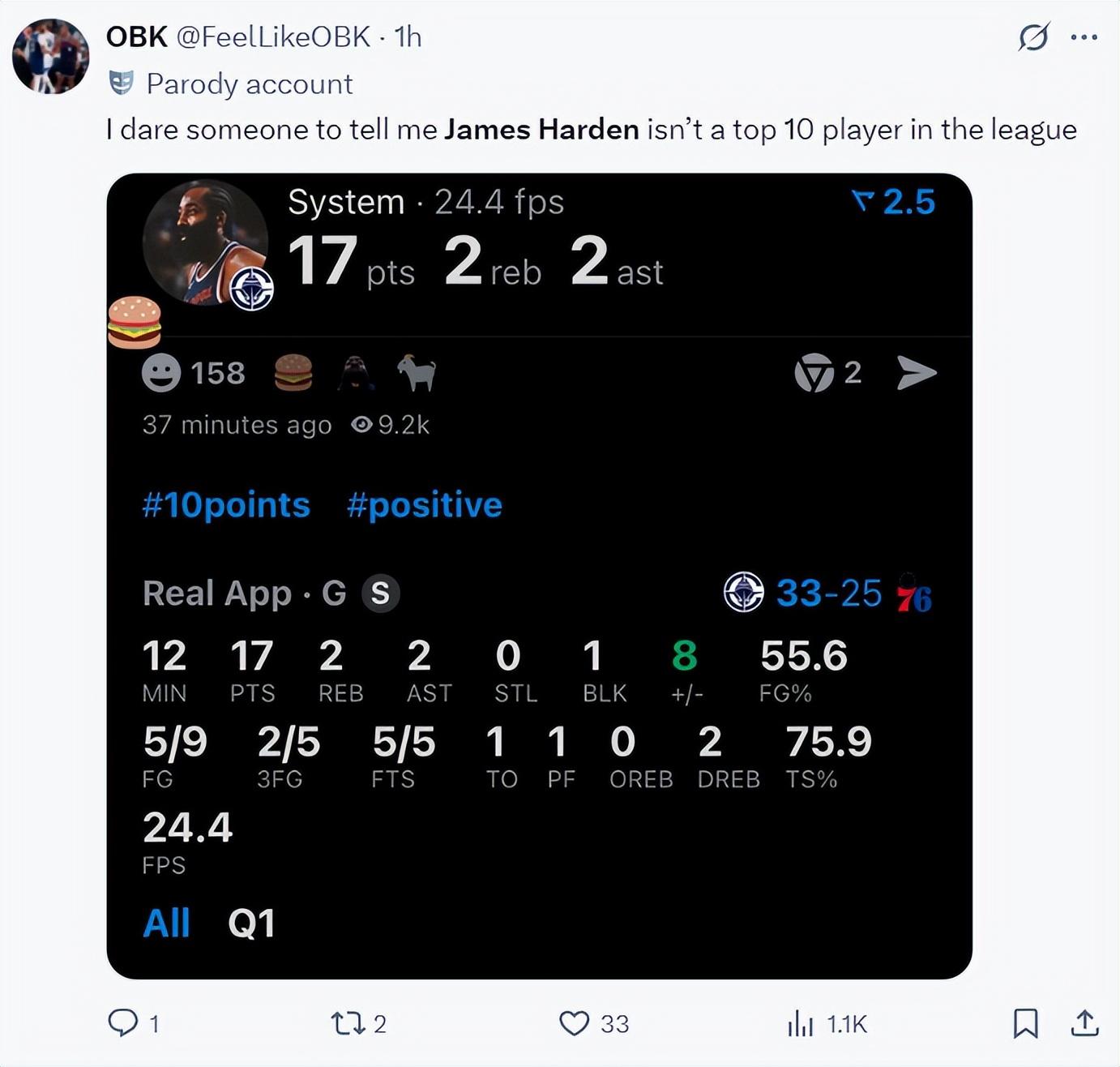This screenshot has width=1120, height=1067.
Task: Open the @FeelLikeOBK handle link
Action: pyautogui.click(x=273, y=37)
